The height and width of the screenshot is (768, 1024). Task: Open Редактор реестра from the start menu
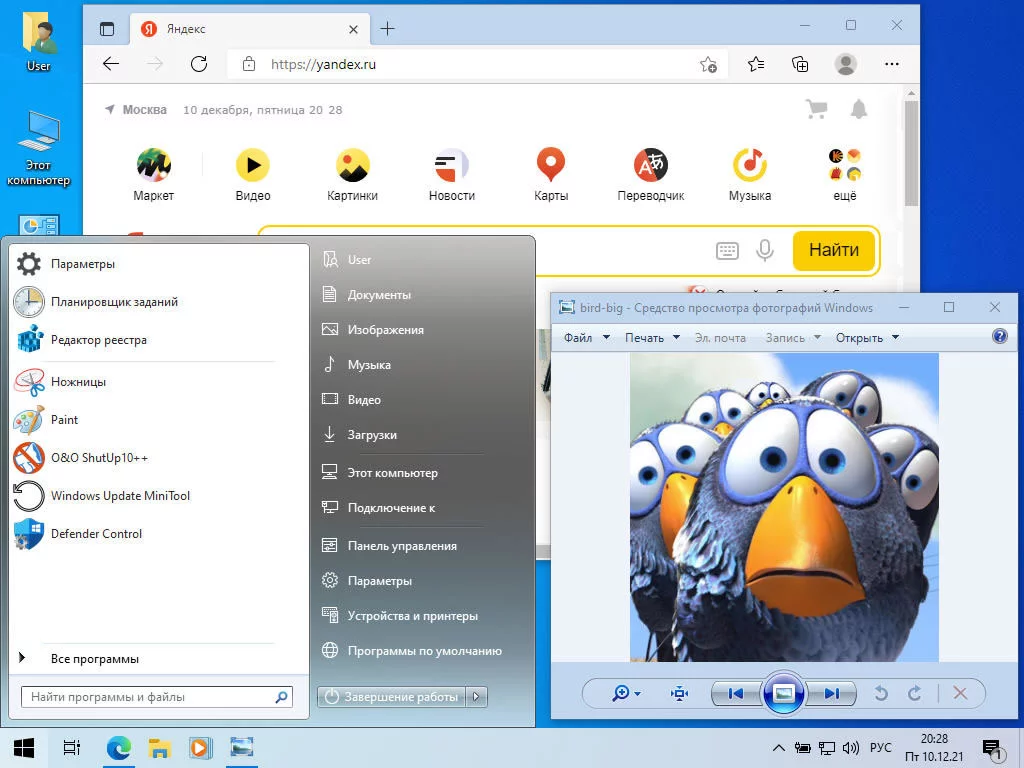point(98,340)
